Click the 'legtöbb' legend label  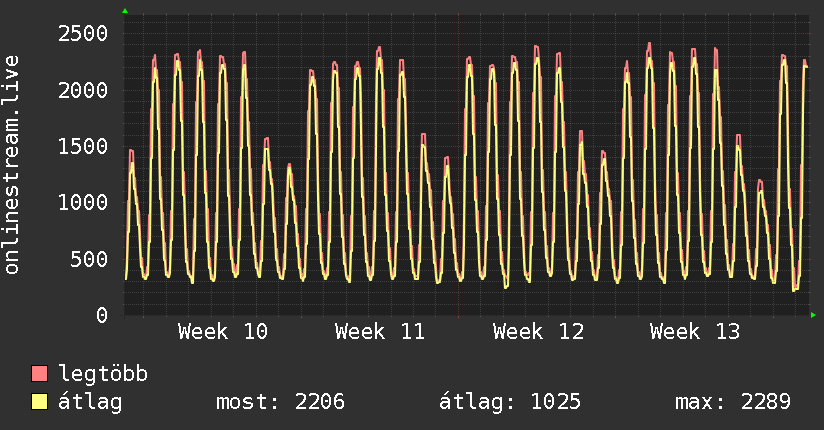[x=103, y=374]
